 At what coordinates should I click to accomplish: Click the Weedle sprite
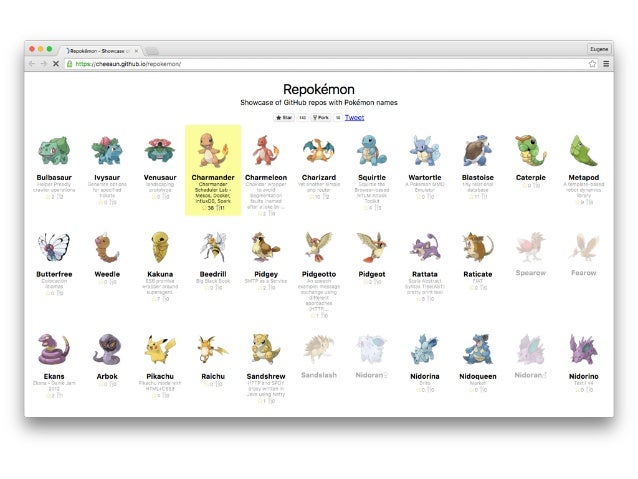pos(107,247)
